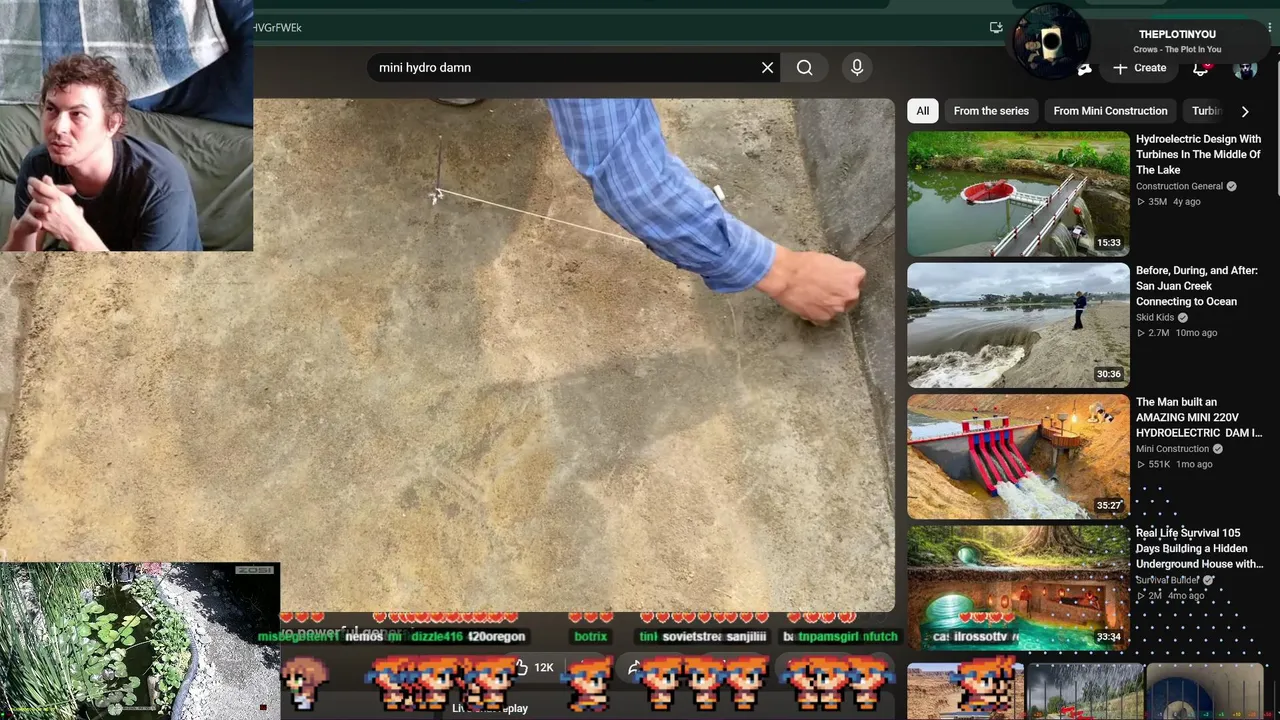Click the '420oregon' username in chat overlay
This screenshot has width=1280, height=720.
(496, 636)
